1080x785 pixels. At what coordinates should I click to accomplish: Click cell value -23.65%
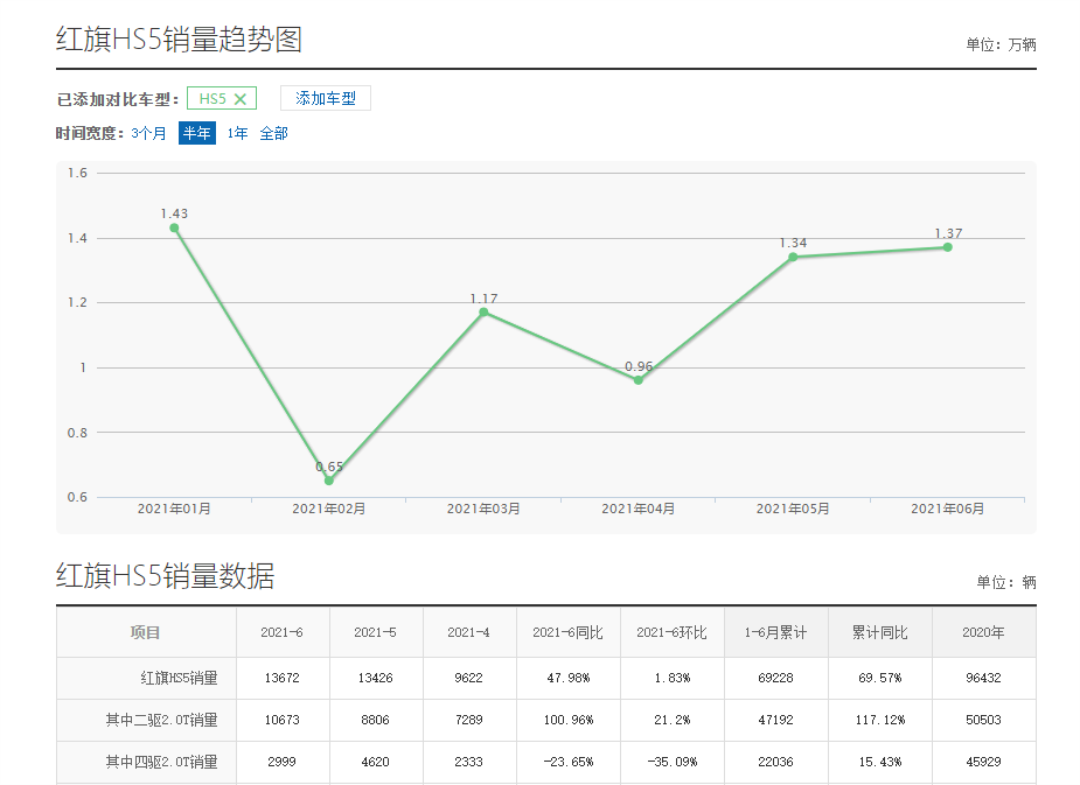pyautogui.click(x=568, y=762)
